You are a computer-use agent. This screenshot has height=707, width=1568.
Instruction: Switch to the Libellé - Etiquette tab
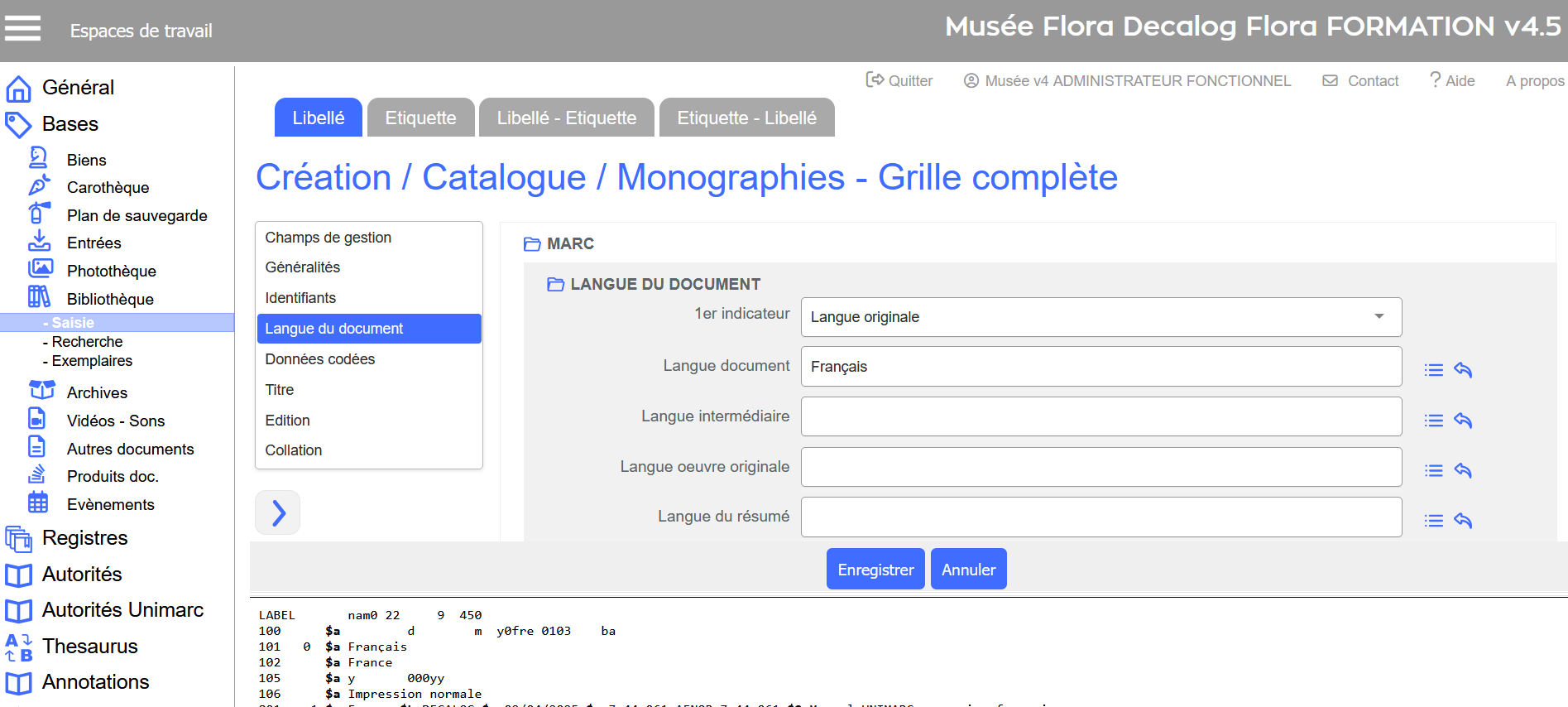(x=566, y=118)
